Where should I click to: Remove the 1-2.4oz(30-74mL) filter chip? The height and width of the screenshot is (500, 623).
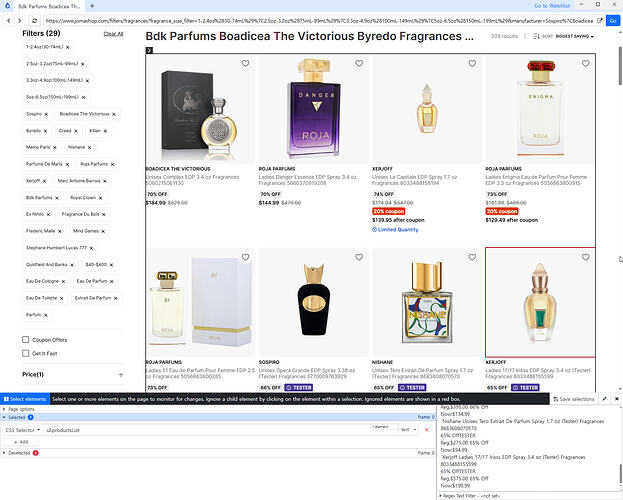[x=68, y=47]
